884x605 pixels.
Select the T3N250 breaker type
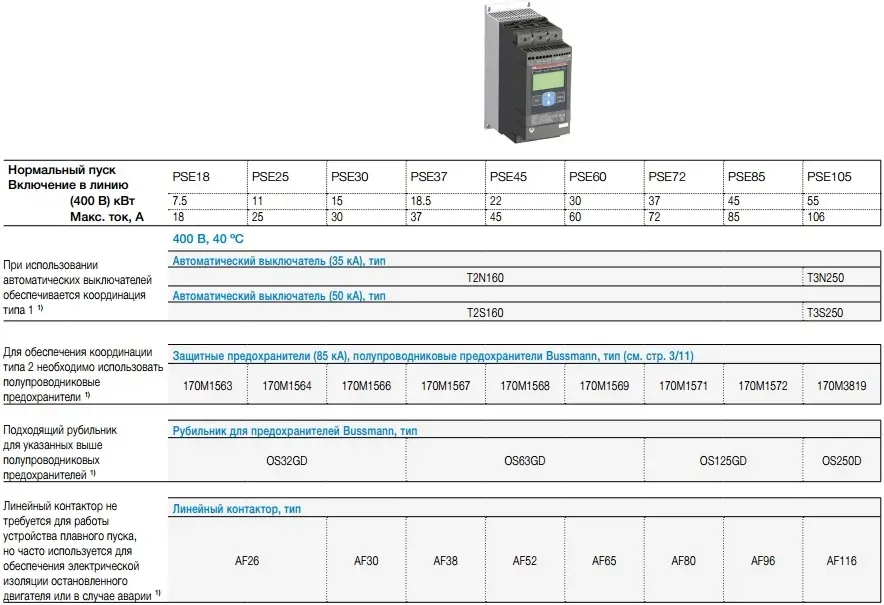coord(825,277)
